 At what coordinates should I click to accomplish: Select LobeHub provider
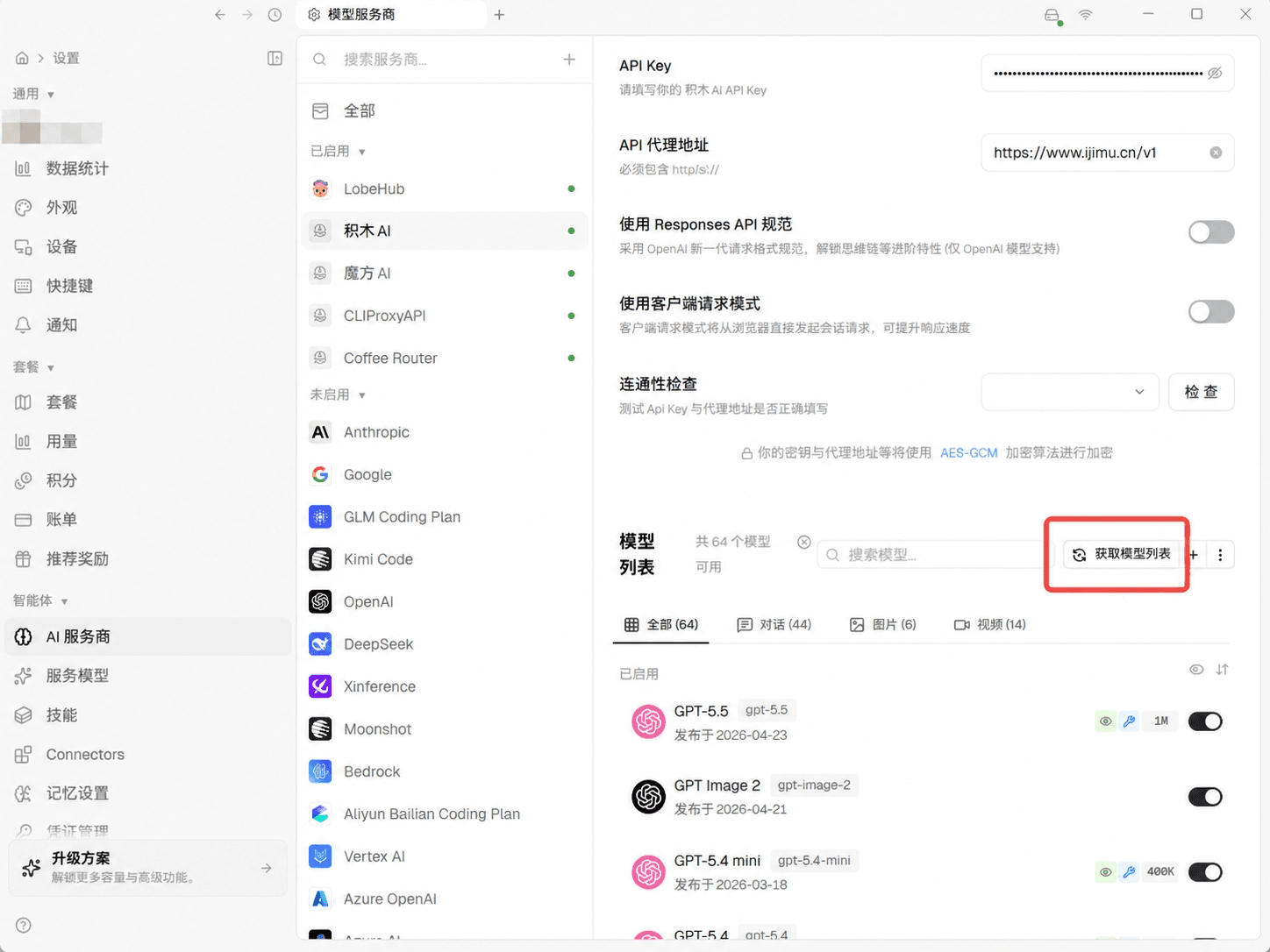[445, 188]
